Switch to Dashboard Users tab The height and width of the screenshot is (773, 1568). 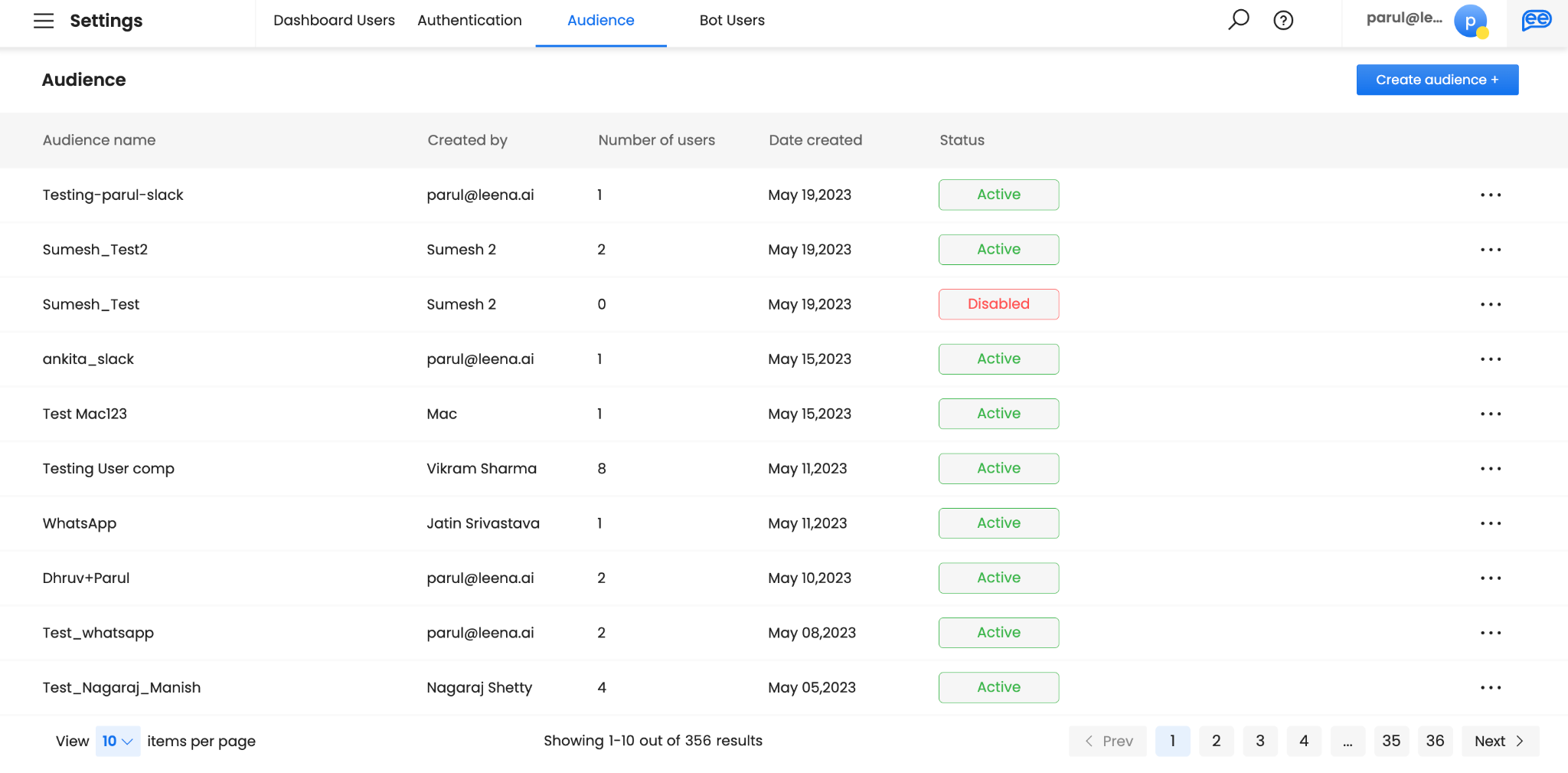[334, 21]
